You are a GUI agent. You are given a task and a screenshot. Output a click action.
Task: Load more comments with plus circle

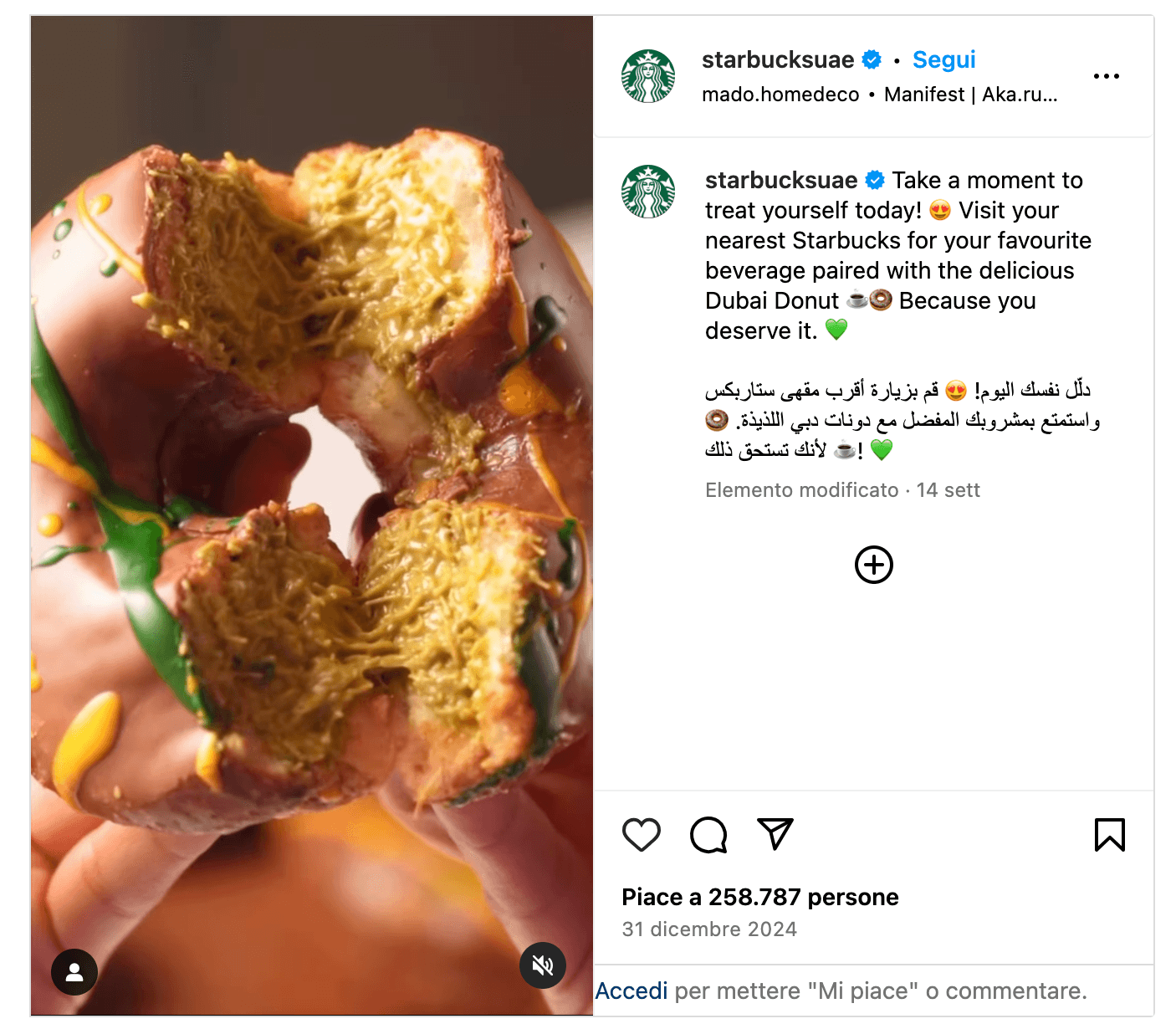tap(874, 565)
